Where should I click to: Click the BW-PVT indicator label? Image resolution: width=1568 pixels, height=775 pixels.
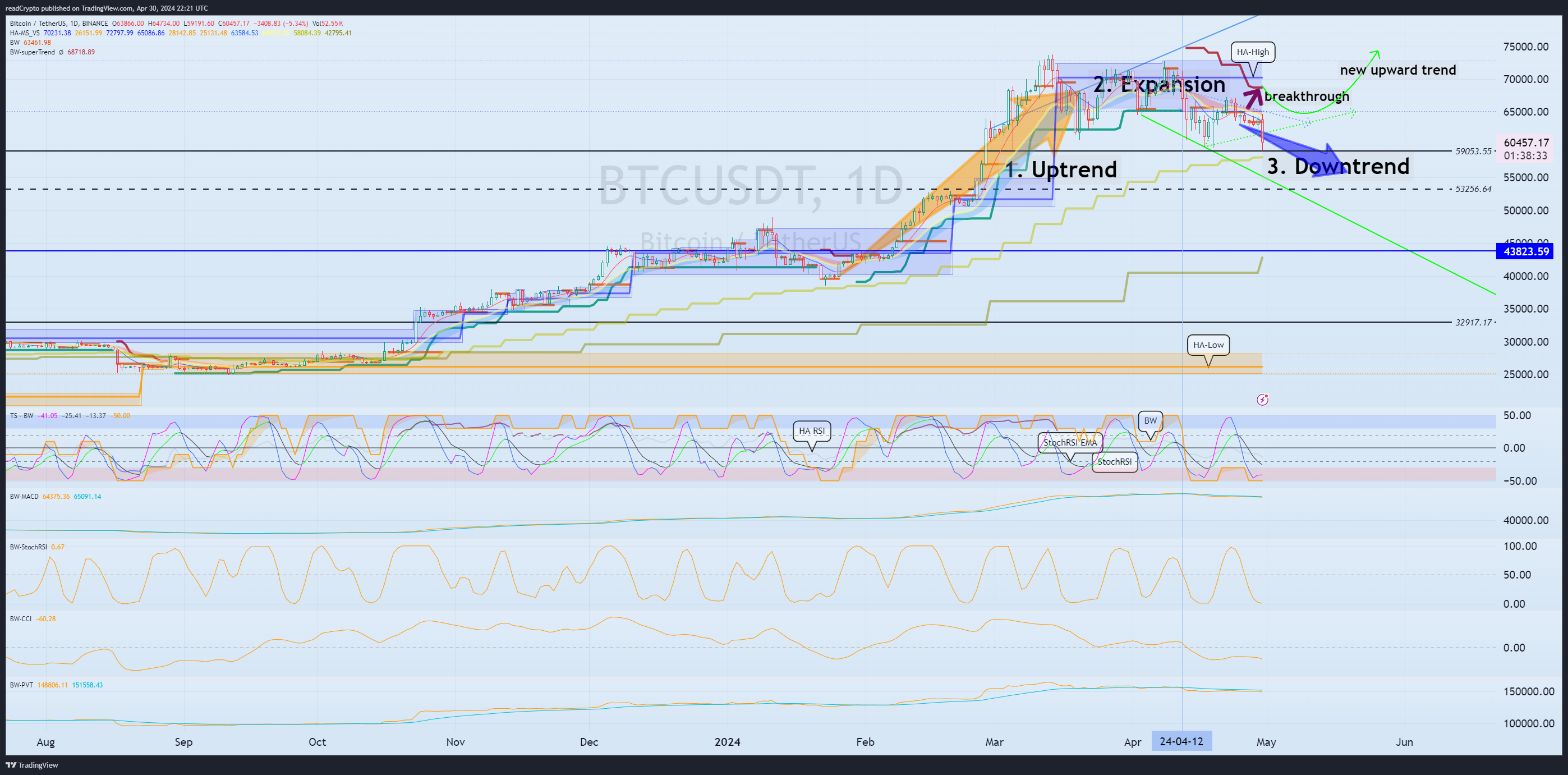pos(21,686)
